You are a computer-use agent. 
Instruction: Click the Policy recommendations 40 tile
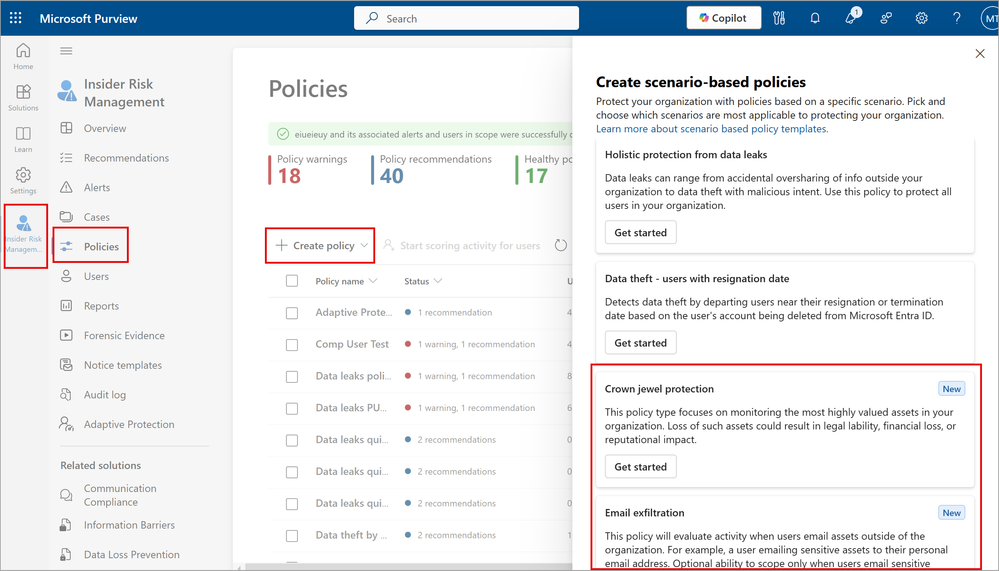tap(433, 170)
